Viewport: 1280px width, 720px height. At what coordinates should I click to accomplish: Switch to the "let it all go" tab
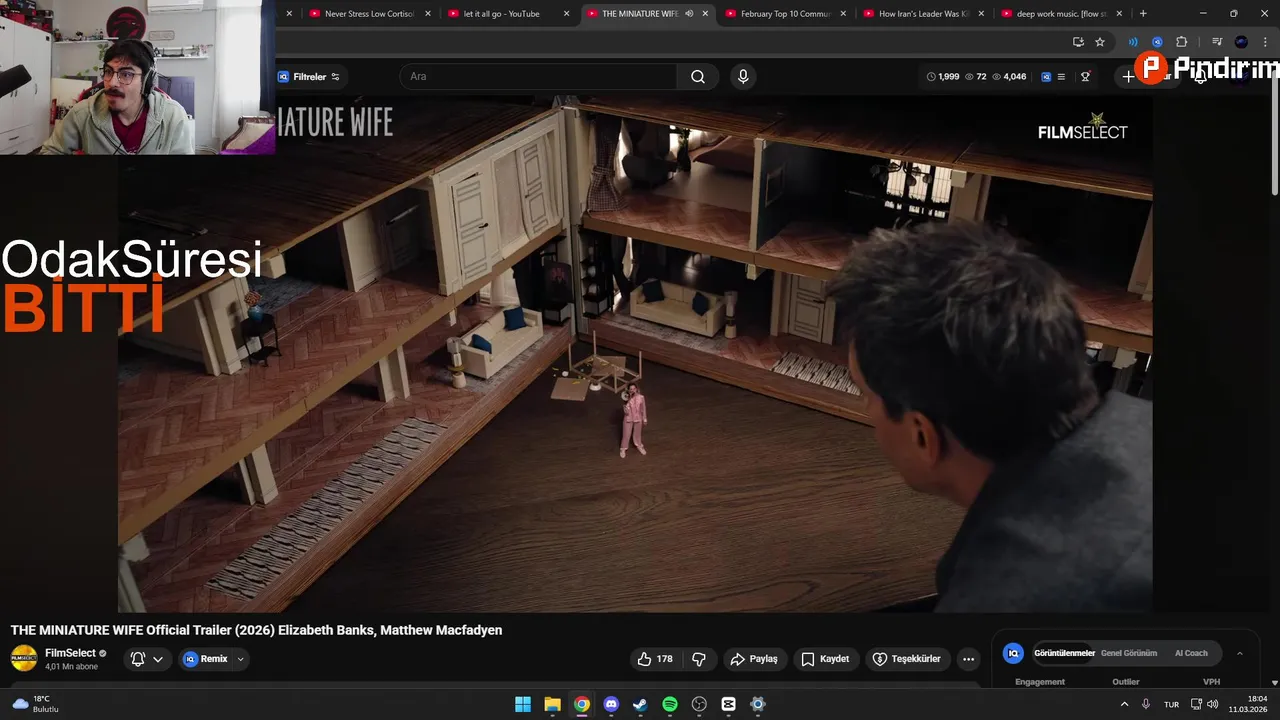500,14
